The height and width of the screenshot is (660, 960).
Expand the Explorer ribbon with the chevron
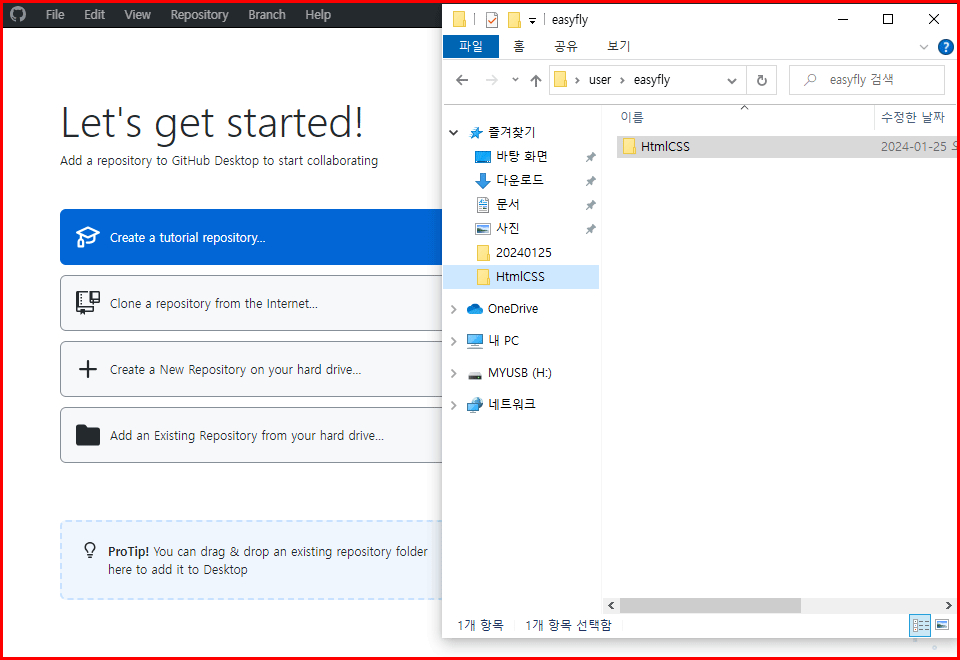[924, 47]
